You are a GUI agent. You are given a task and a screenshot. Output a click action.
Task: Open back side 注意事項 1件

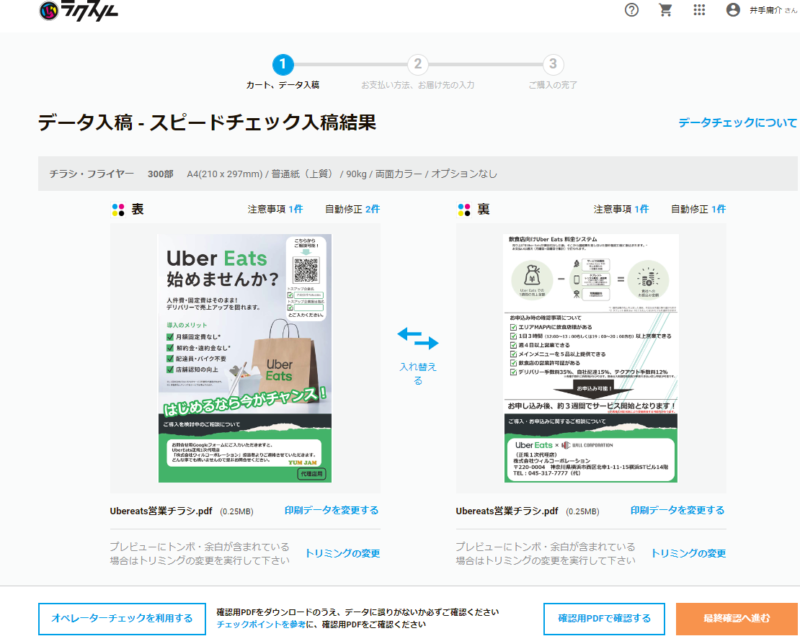tap(621, 209)
